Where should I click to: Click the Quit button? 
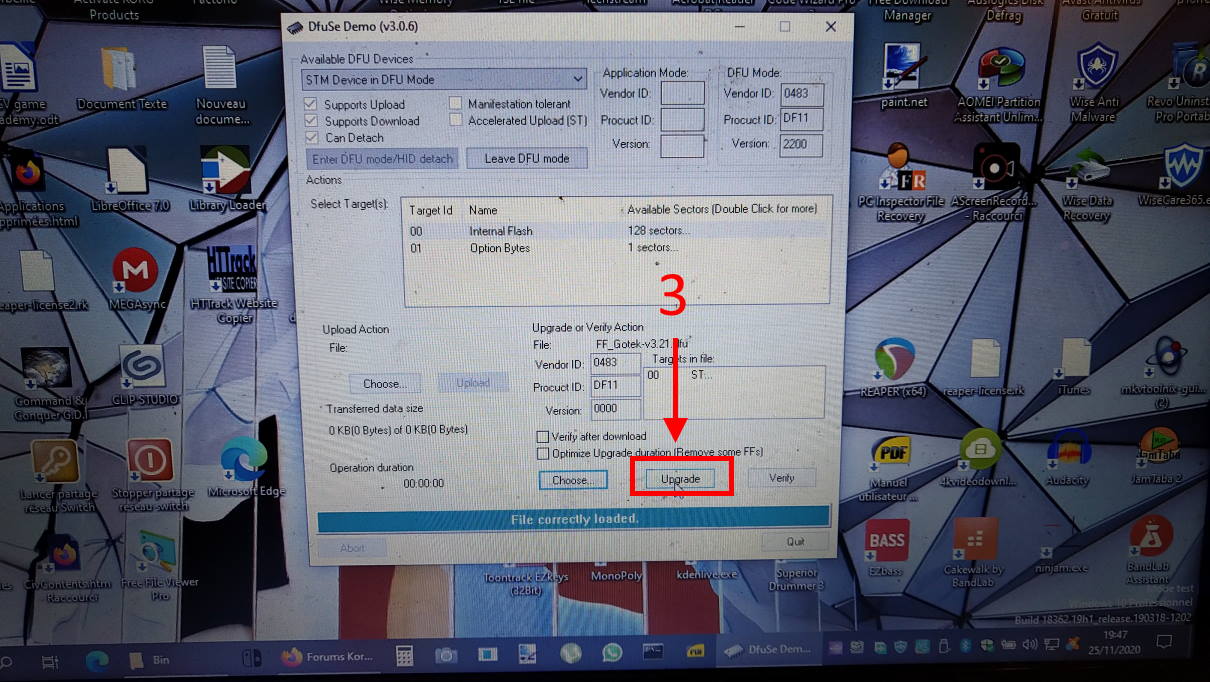point(794,541)
